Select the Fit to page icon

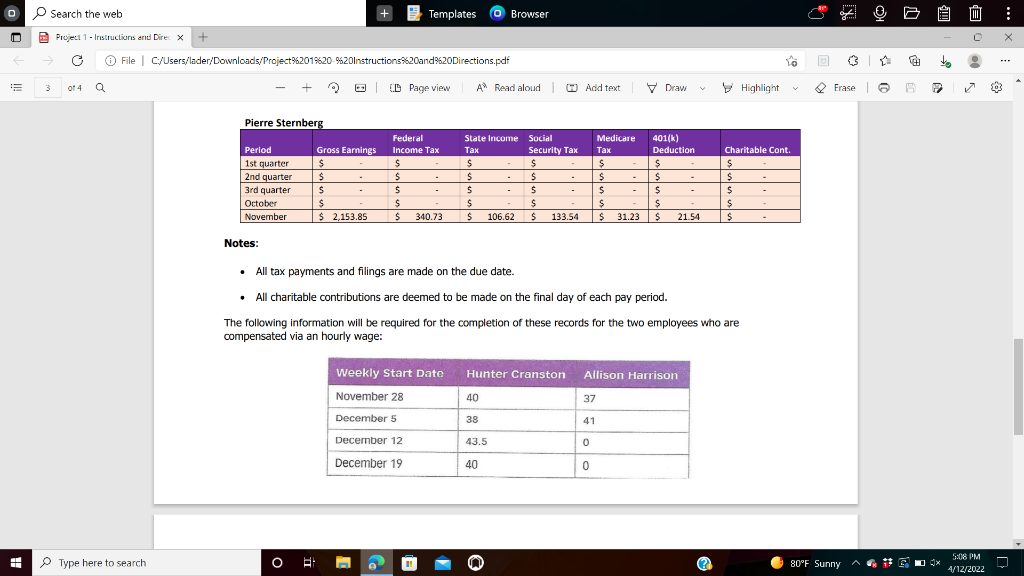click(360, 88)
